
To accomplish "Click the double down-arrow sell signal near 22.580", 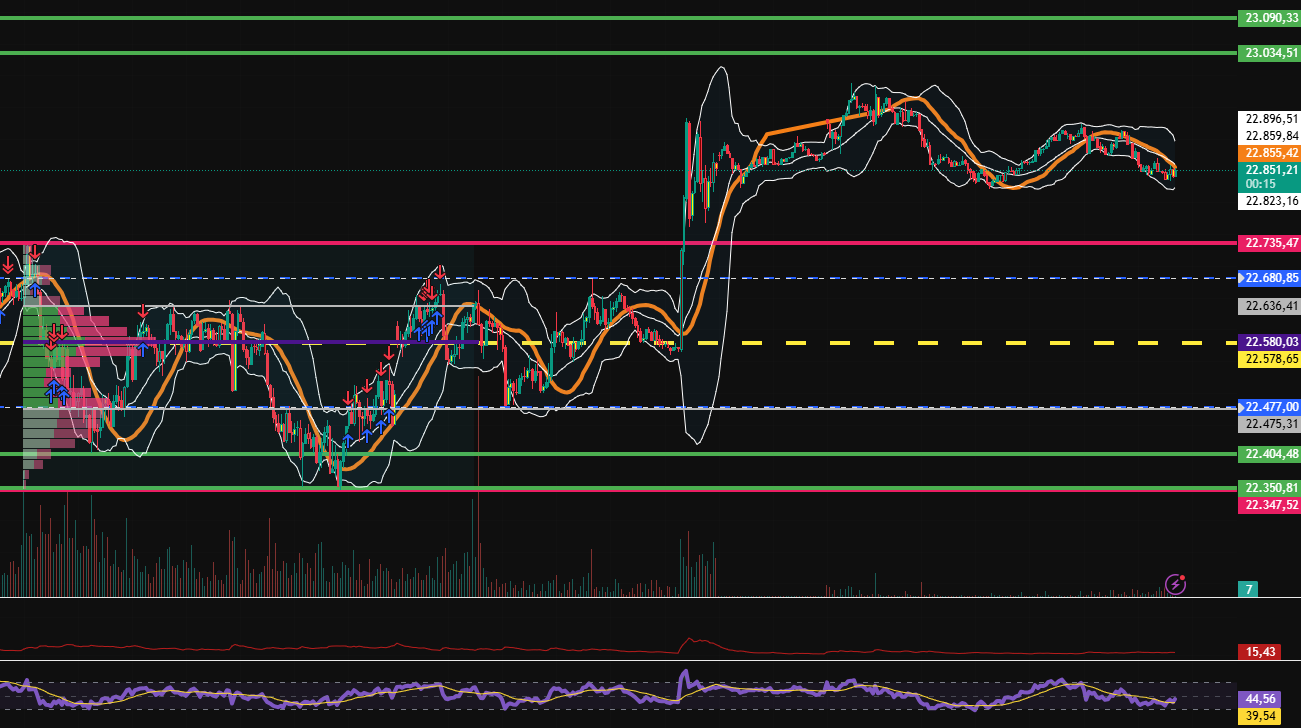I will [x=56, y=334].
